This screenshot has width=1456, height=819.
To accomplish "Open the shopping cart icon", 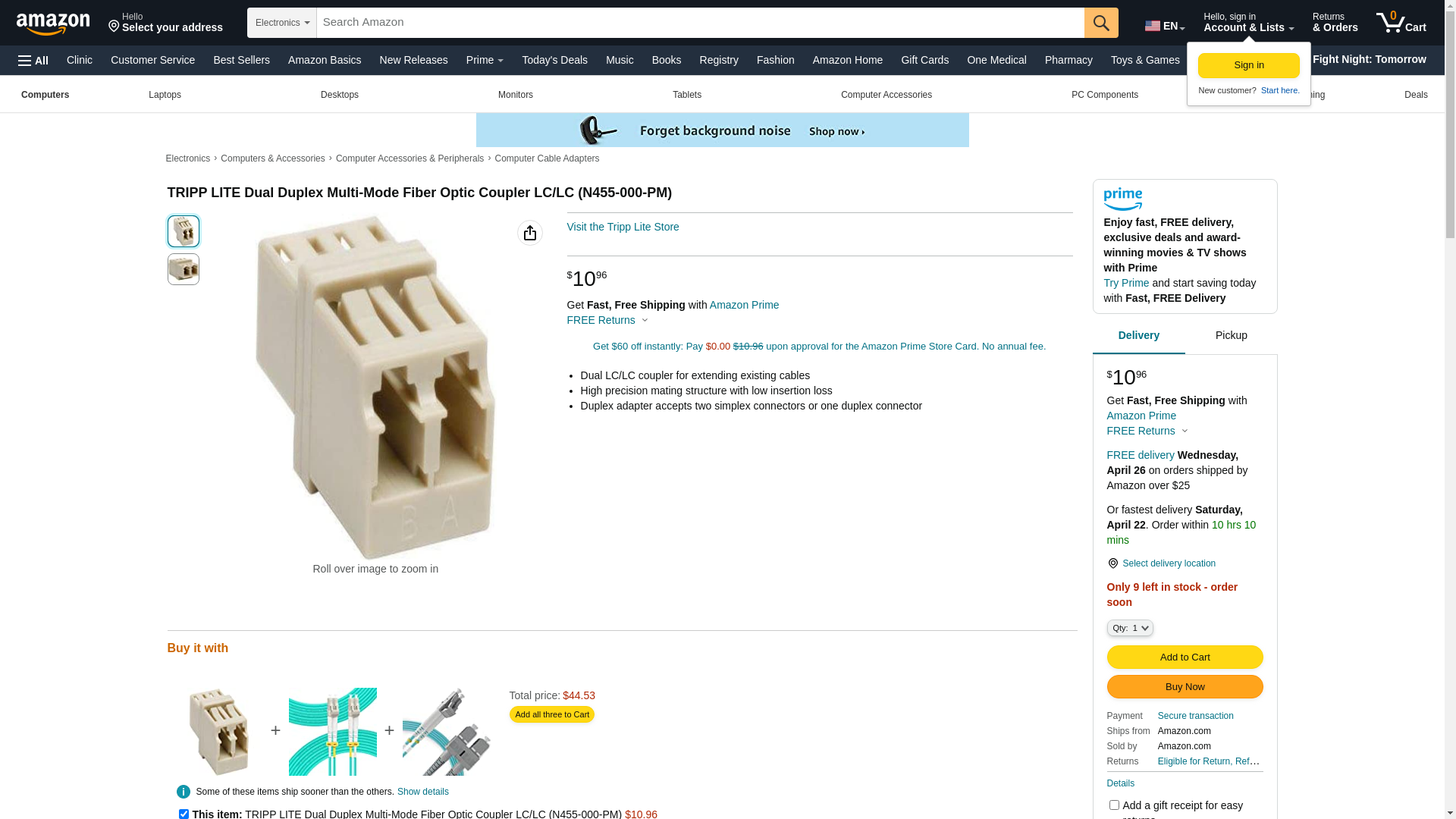I will [x=1401, y=22].
